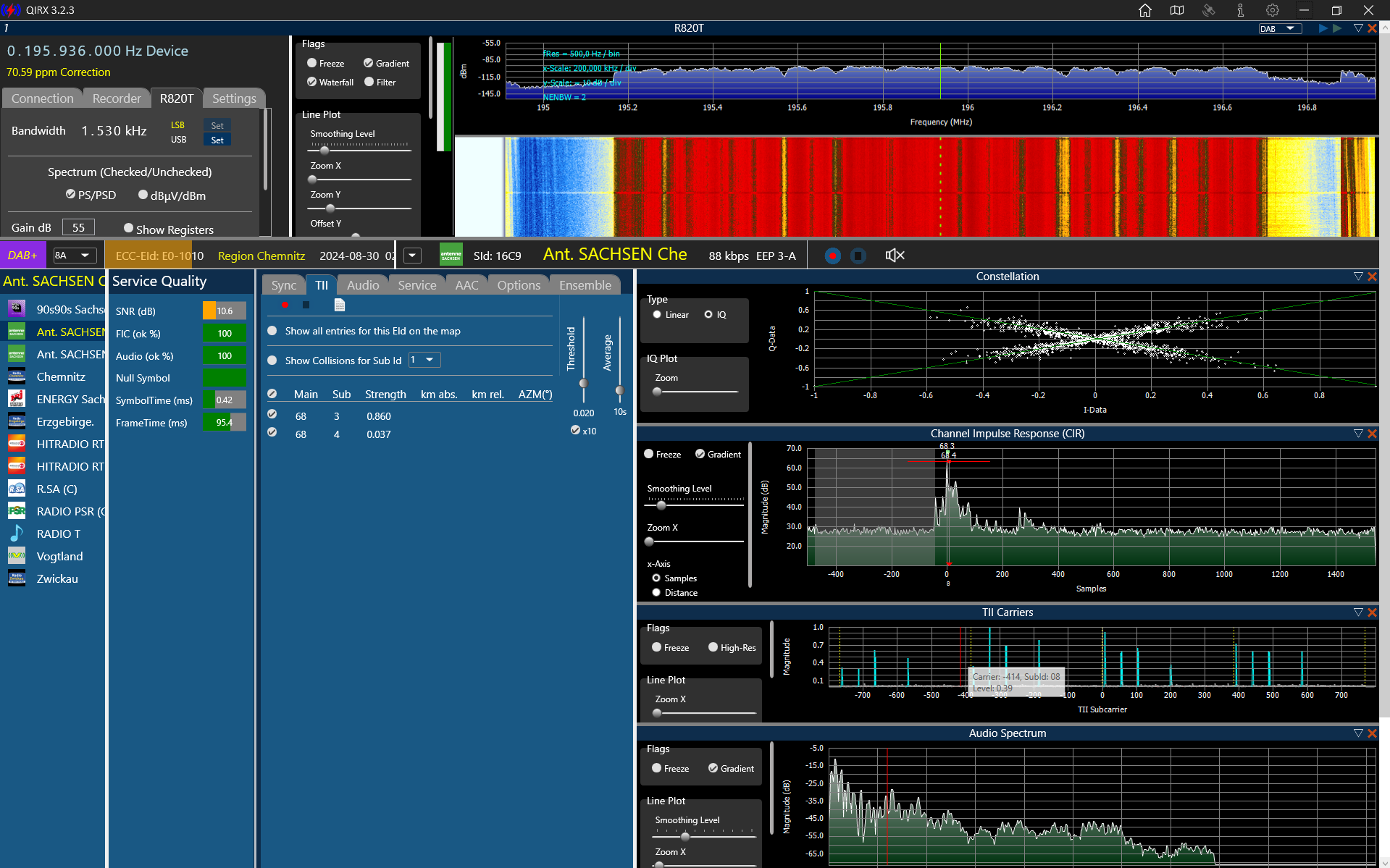Select Distance for the CIR x-Axis
Image resolution: width=1390 pixels, height=868 pixels.
[x=656, y=593]
